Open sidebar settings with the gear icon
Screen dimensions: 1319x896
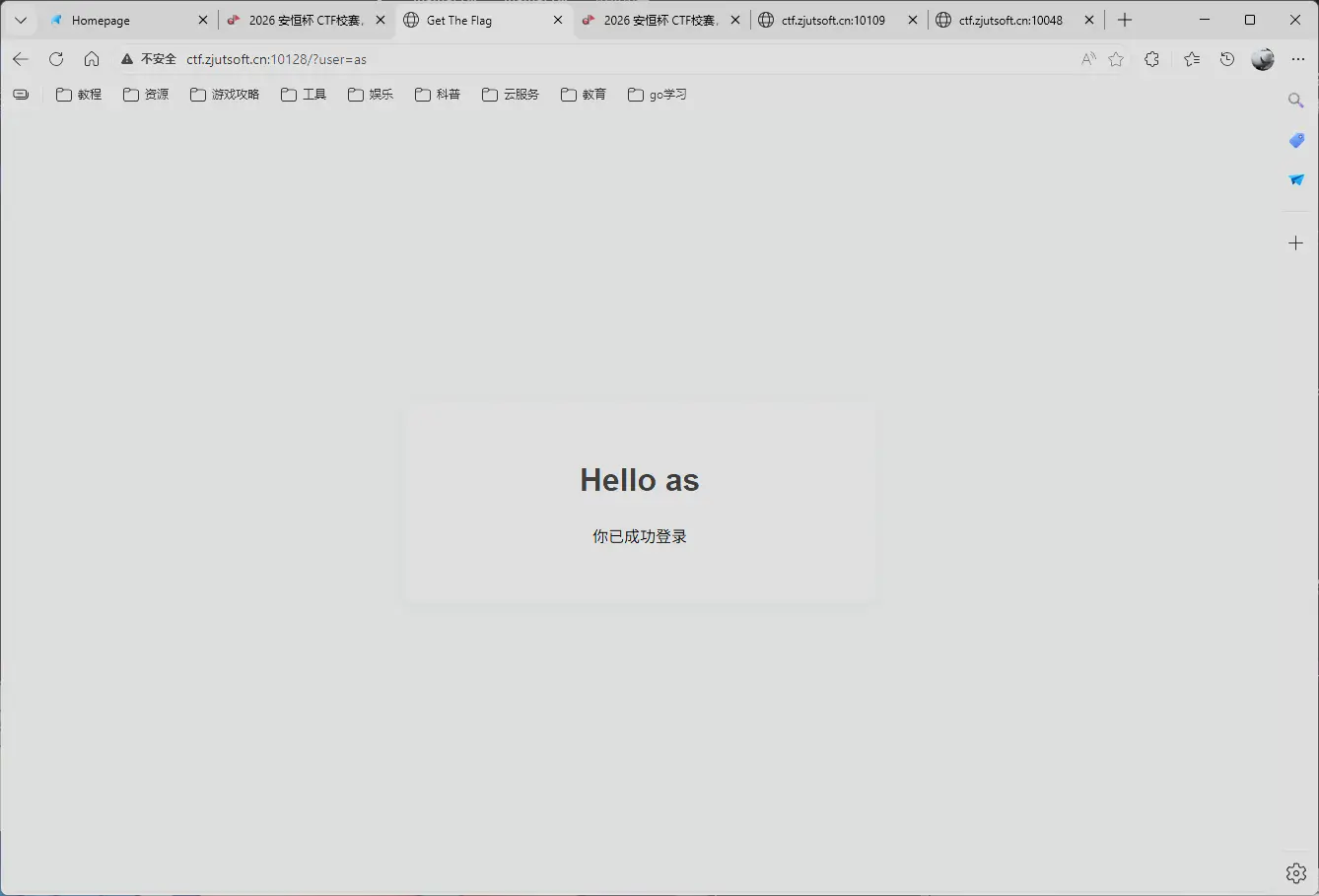(1295, 872)
